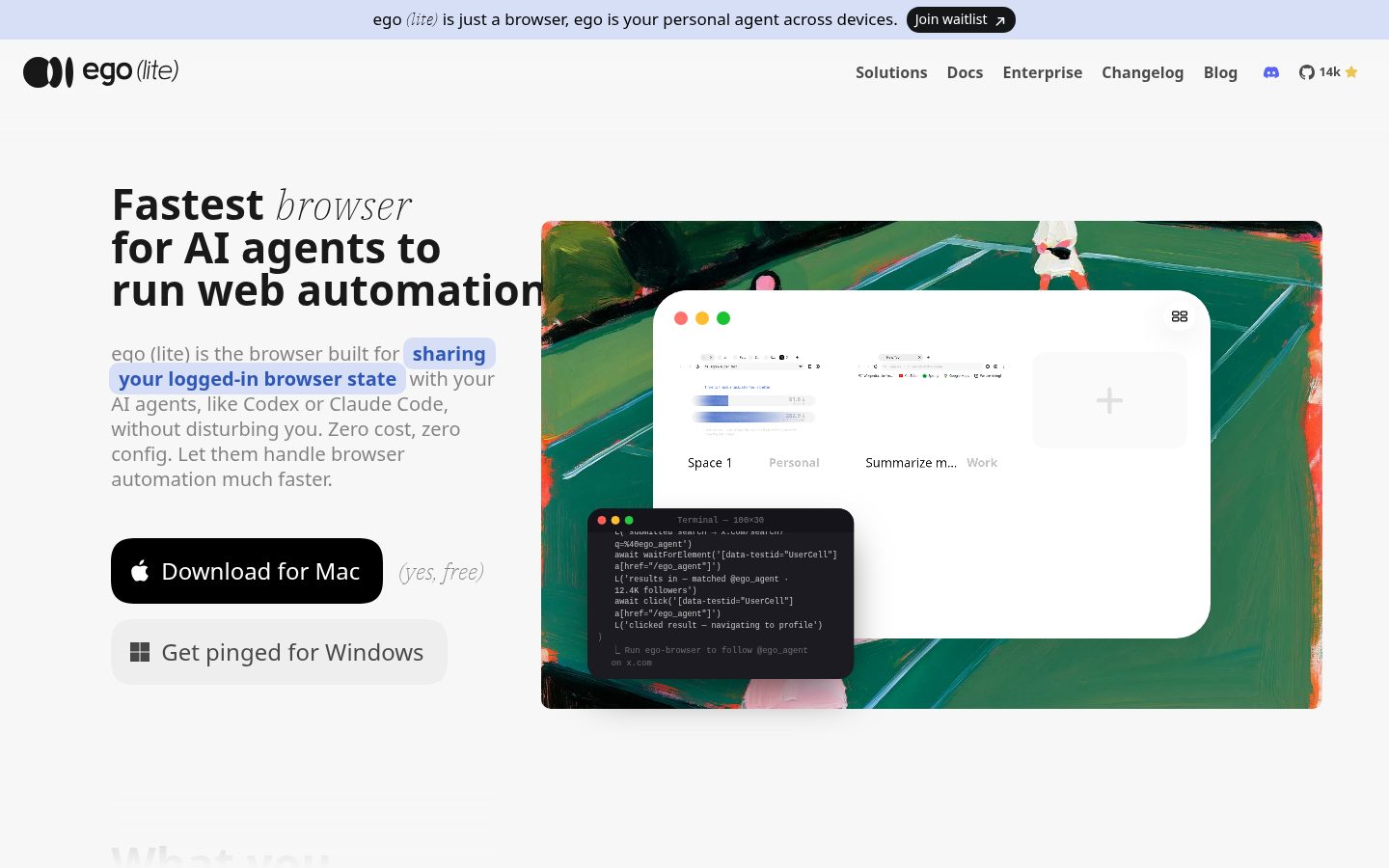Click the highlighted 'your logged-in browser state' text
Image resolution: width=1389 pixels, height=868 pixels.
click(258, 379)
